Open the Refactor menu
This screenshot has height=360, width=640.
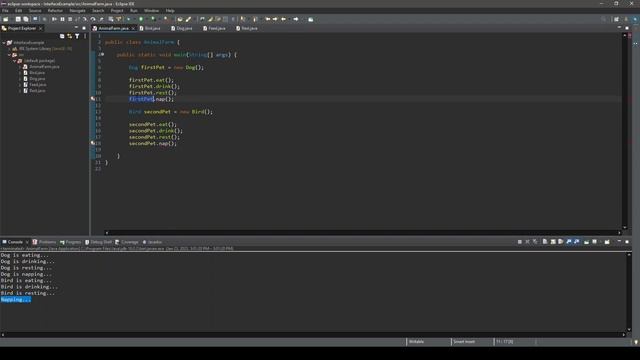pyautogui.click(x=55, y=11)
